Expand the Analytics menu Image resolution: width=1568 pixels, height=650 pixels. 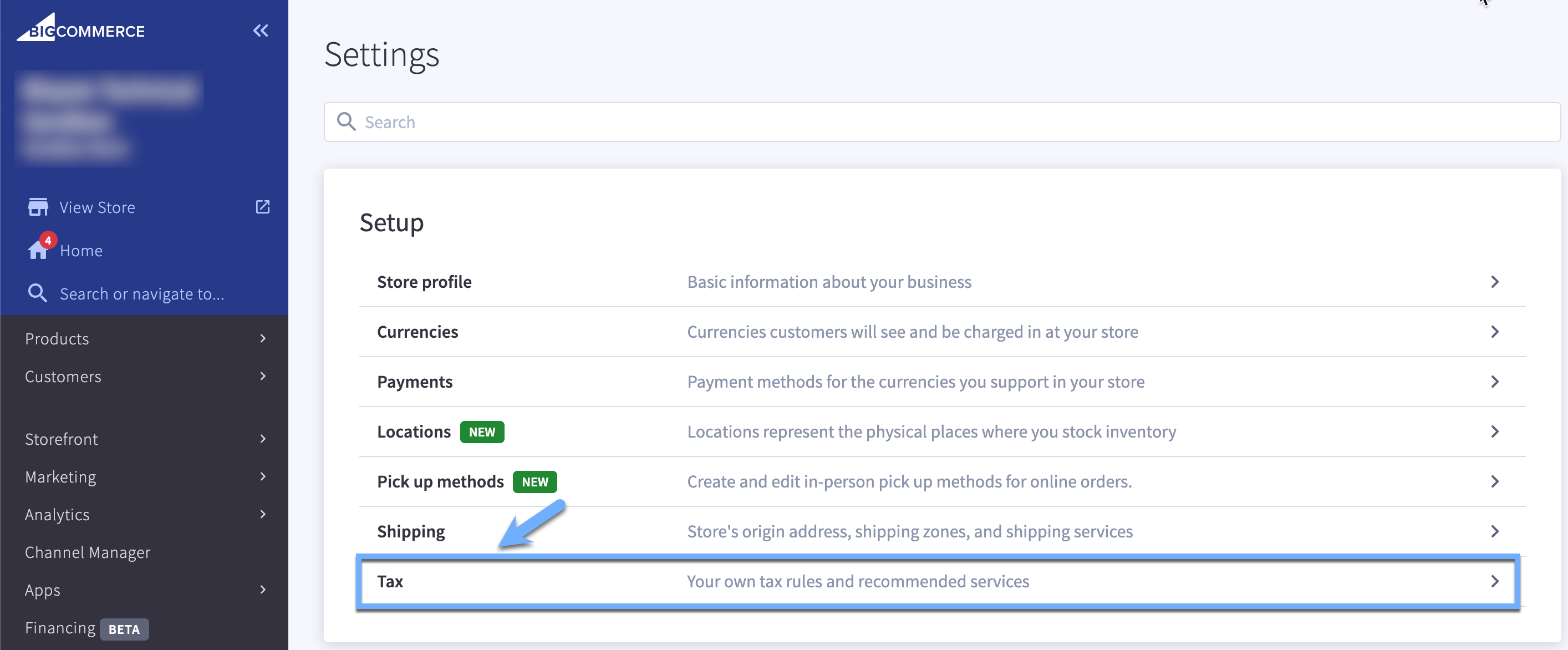click(x=144, y=514)
